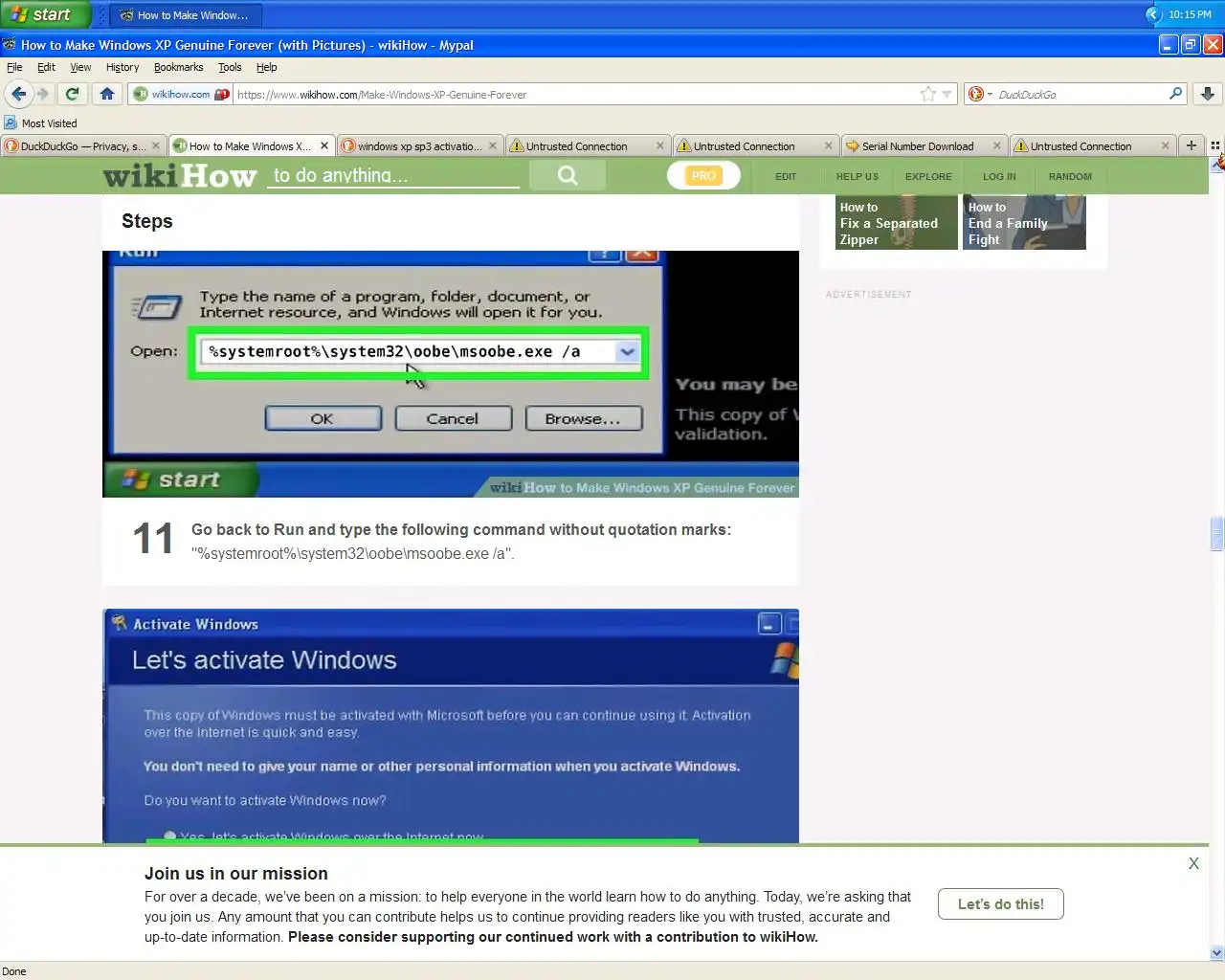Image resolution: width=1225 pixels, height=980 pixels.
Task: Open EXPLORE in wikiHow header
Action: click(928, 176)
